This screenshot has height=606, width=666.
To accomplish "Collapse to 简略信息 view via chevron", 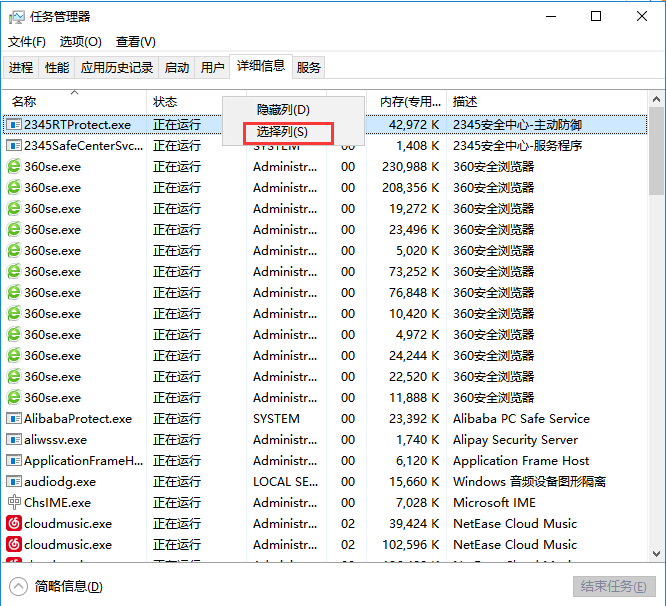I will coord(18,587).
